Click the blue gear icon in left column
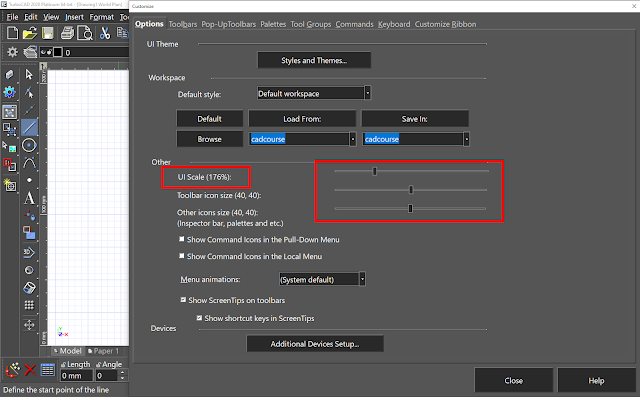 pyautogui.click(x=9, y=92)
